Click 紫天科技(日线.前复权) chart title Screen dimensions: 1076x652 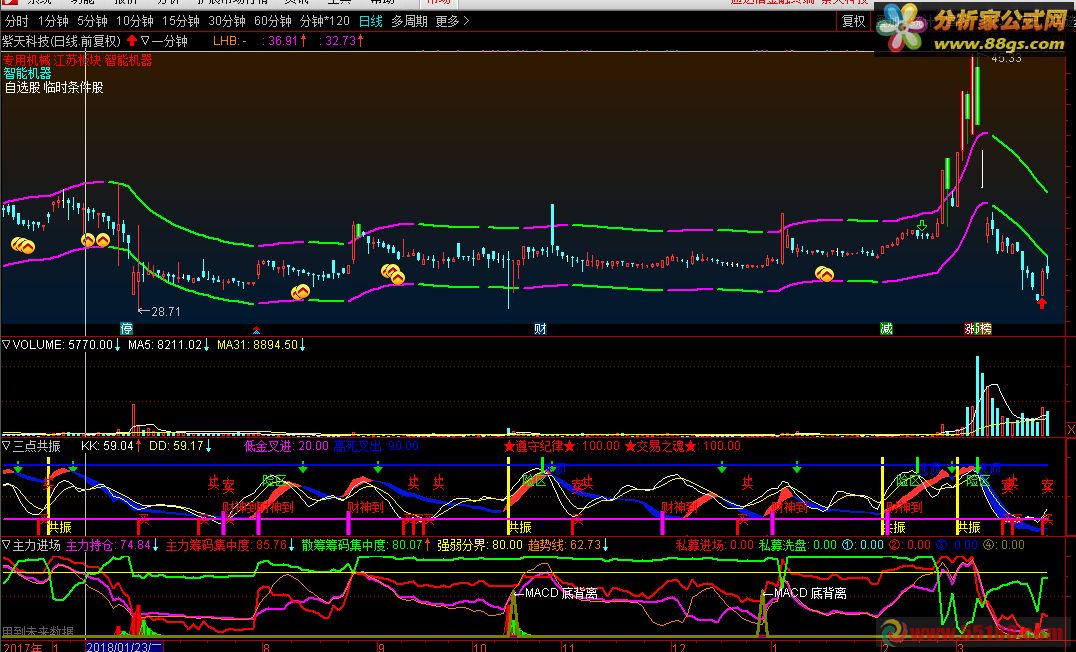pyautogui.click(x=62, y=41)
